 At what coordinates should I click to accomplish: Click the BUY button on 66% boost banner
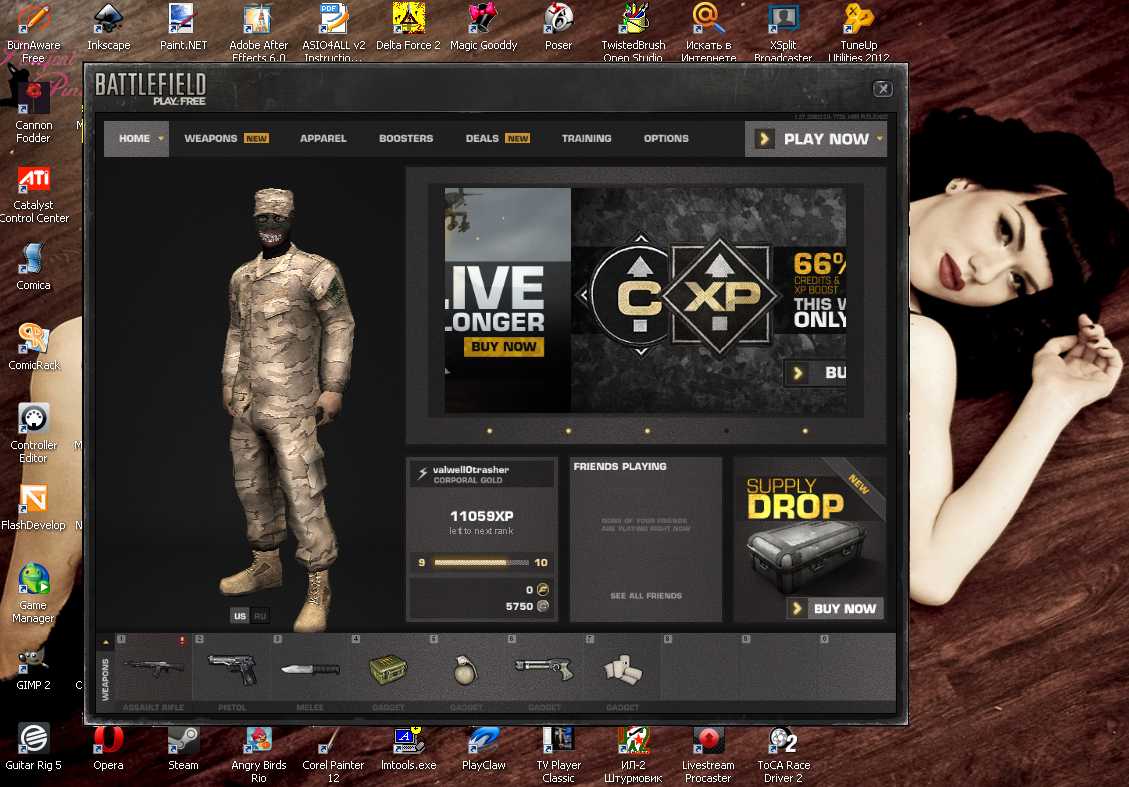[x=815, y=372]
